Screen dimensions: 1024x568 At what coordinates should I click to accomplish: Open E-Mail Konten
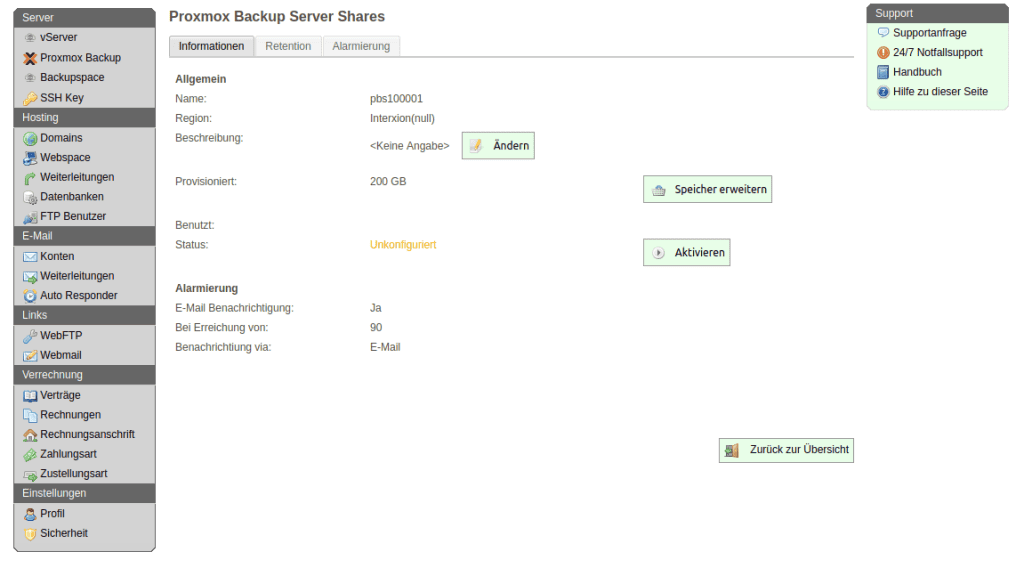57,257
